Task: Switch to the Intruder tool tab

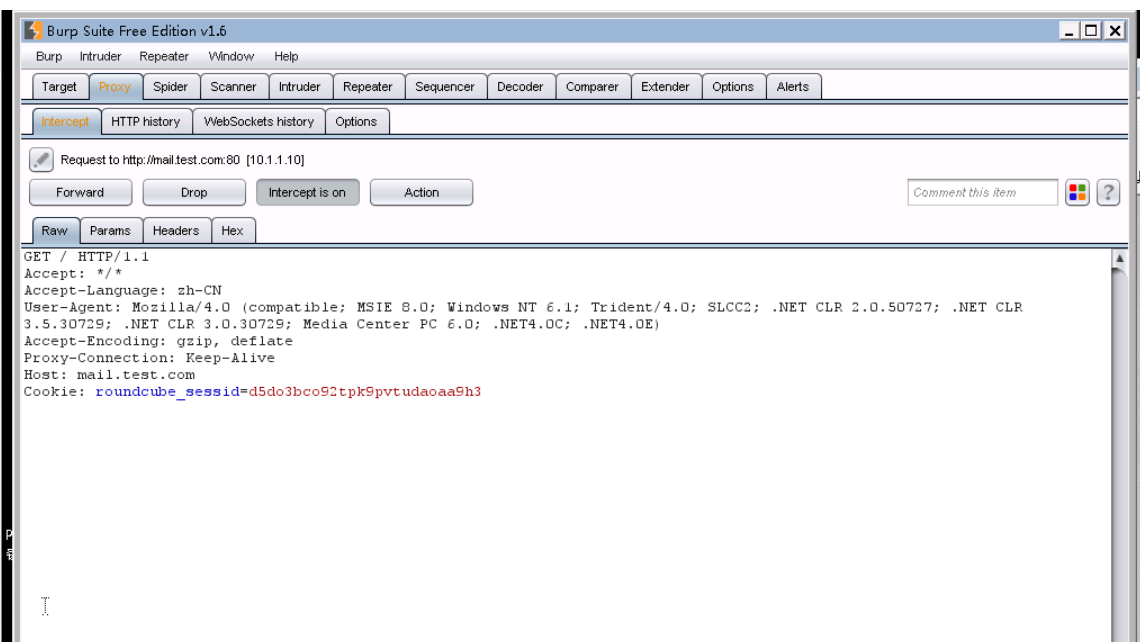Action: click(x=300, y=87)
